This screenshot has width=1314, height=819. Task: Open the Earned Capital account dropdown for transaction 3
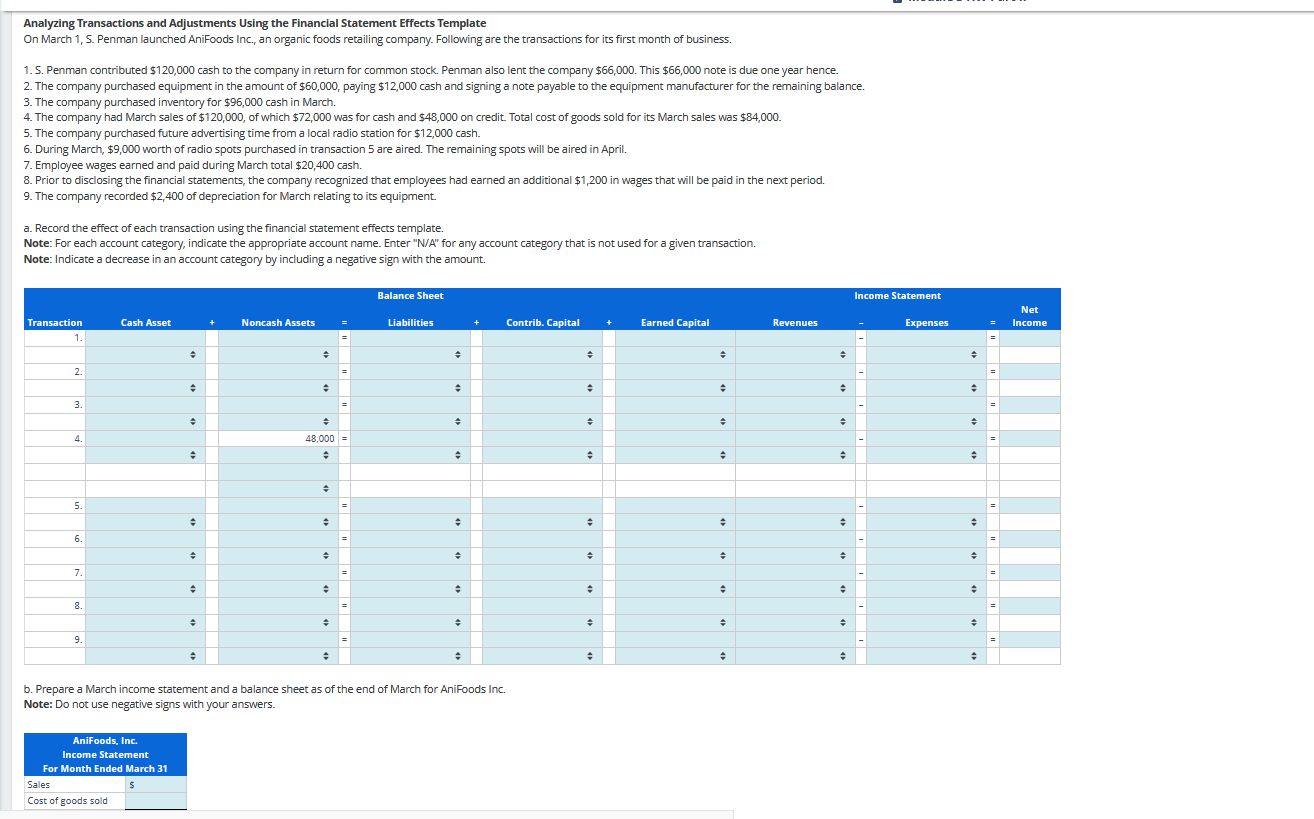point(724,421)
